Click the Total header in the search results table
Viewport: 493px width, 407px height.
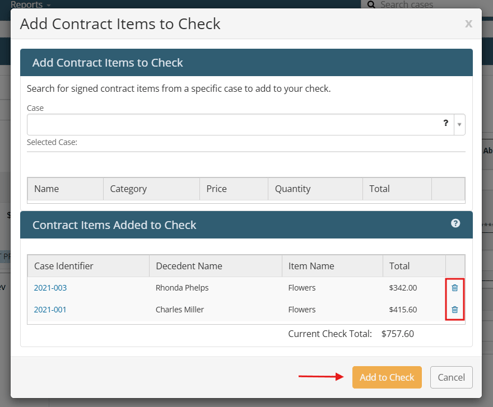tap(397, 189)
